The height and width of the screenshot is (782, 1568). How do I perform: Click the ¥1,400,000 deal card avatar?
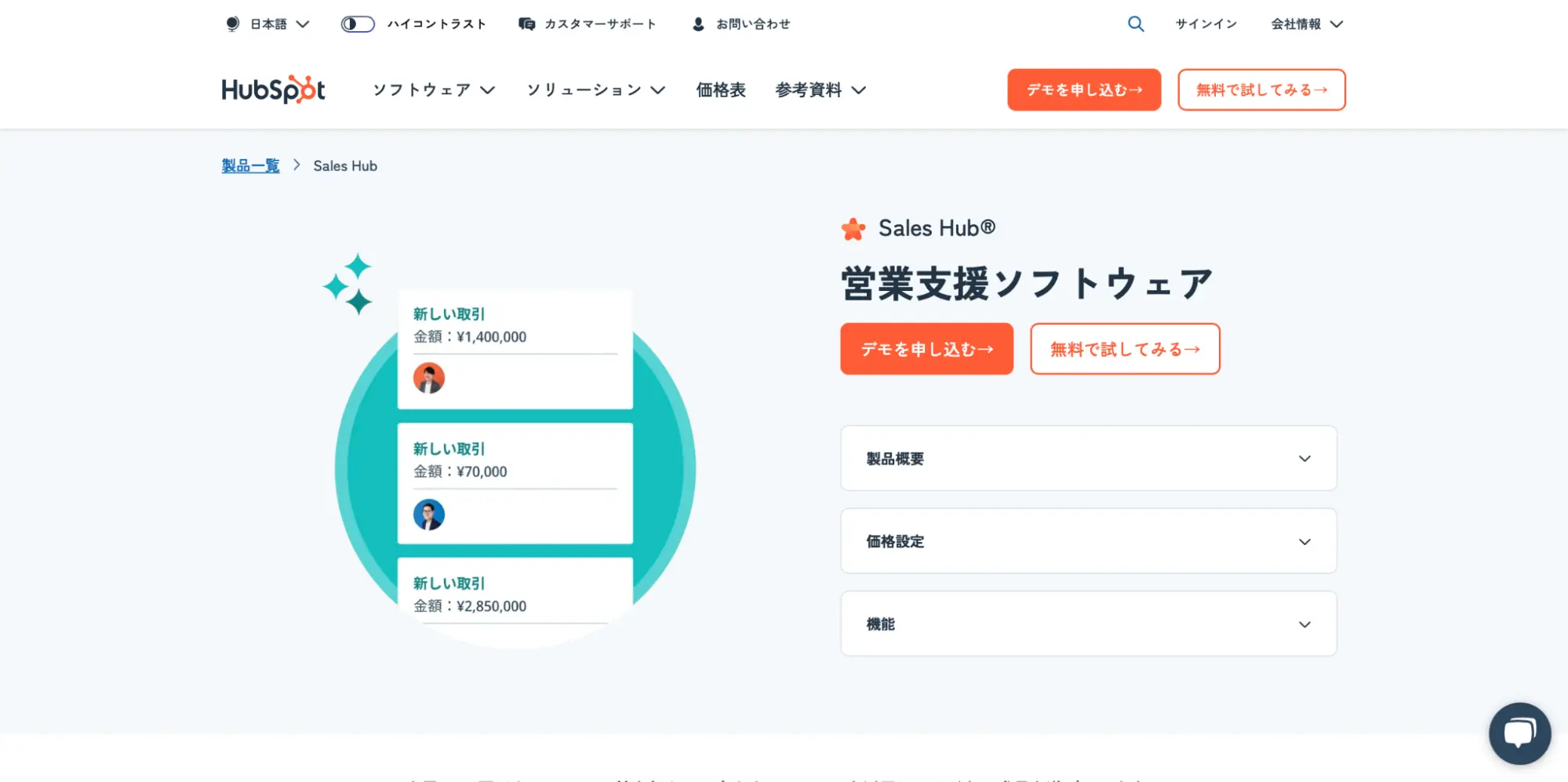click(429, 378)
